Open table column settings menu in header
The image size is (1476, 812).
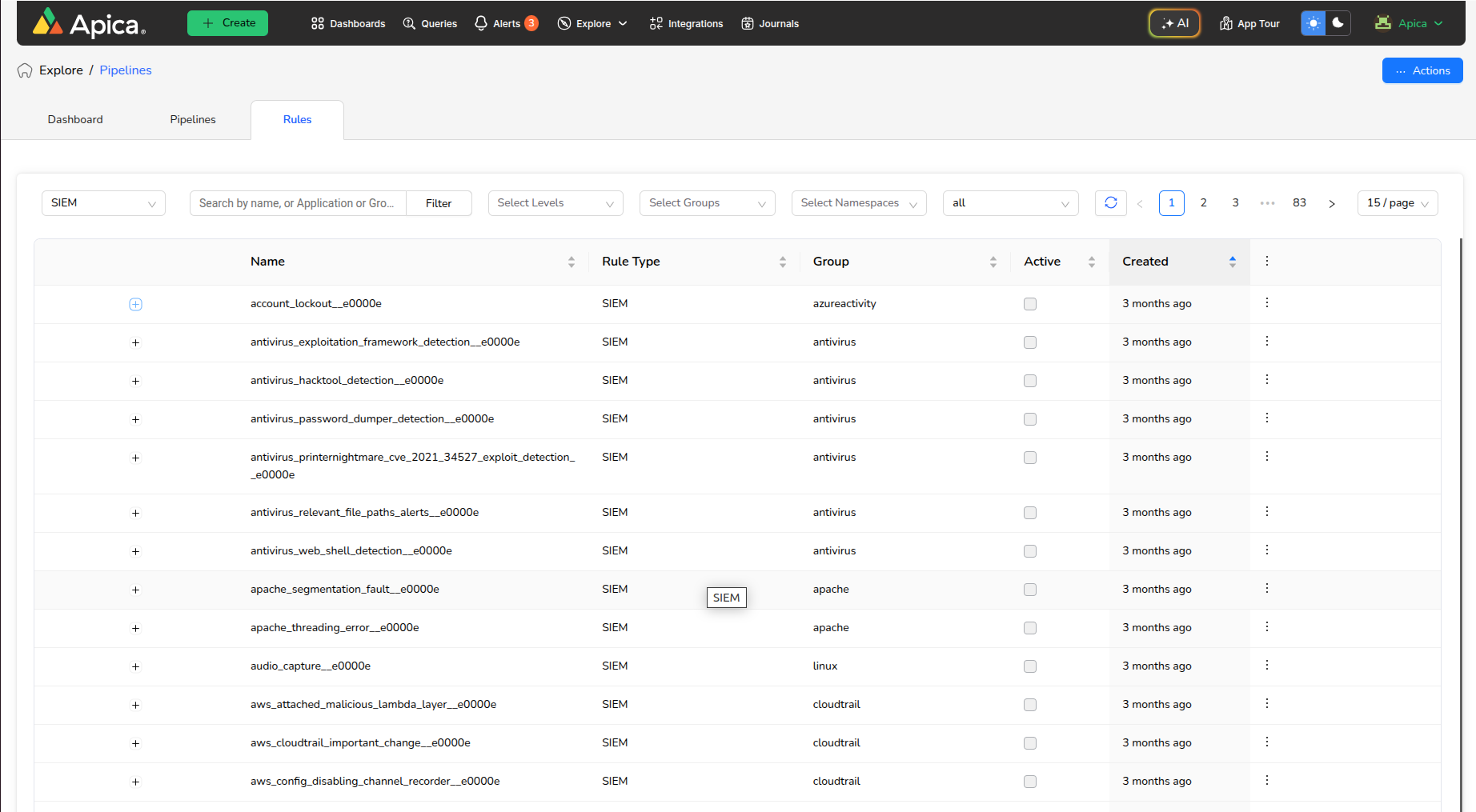[x=1266, y=262]
